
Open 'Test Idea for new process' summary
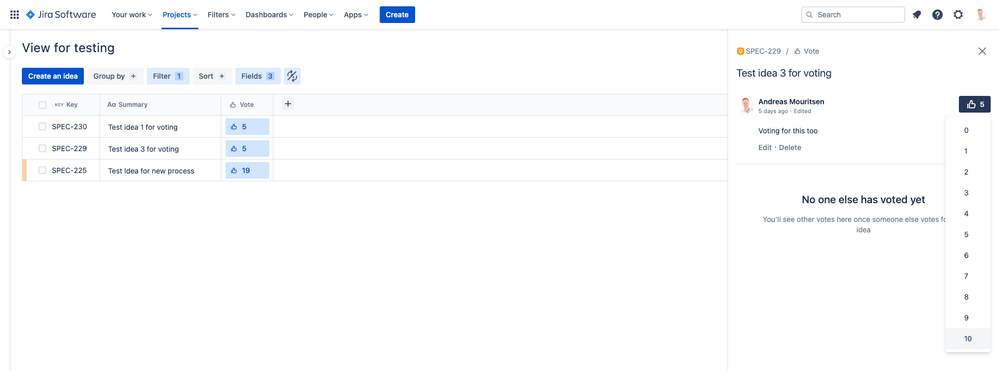click(x=151, y=170)
